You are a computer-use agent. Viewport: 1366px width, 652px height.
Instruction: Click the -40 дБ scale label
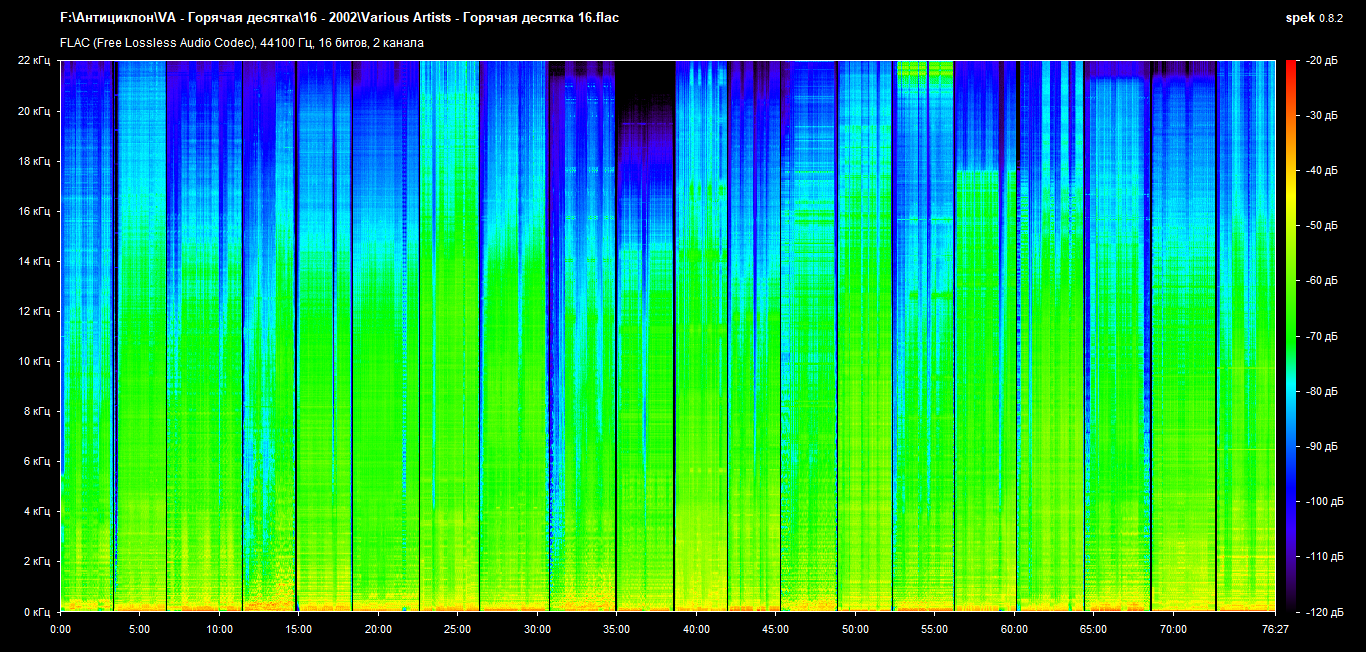[1321, 171]
